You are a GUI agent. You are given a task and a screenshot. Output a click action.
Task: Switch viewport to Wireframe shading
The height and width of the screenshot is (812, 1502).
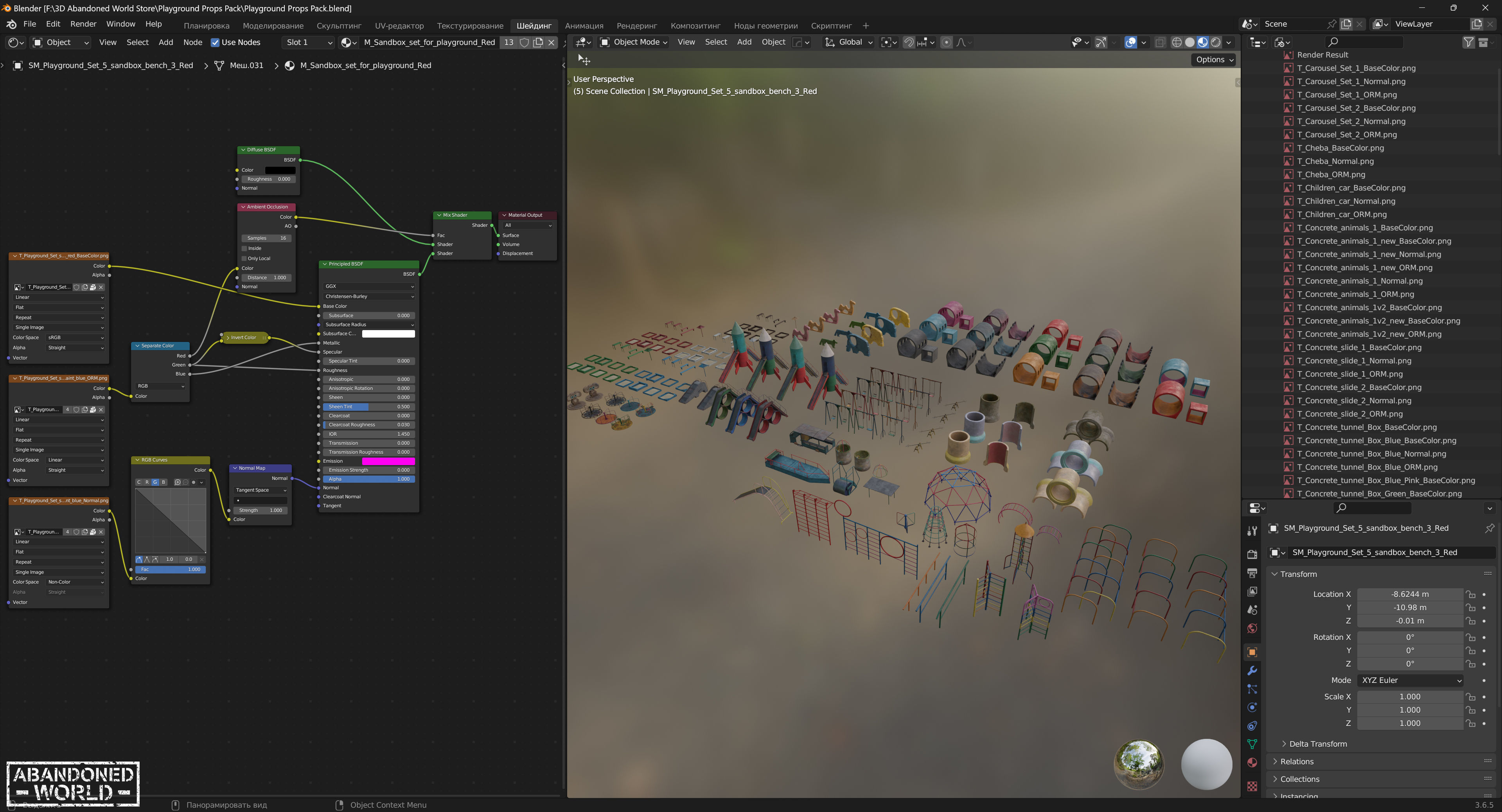click(x=1177, y=42)
